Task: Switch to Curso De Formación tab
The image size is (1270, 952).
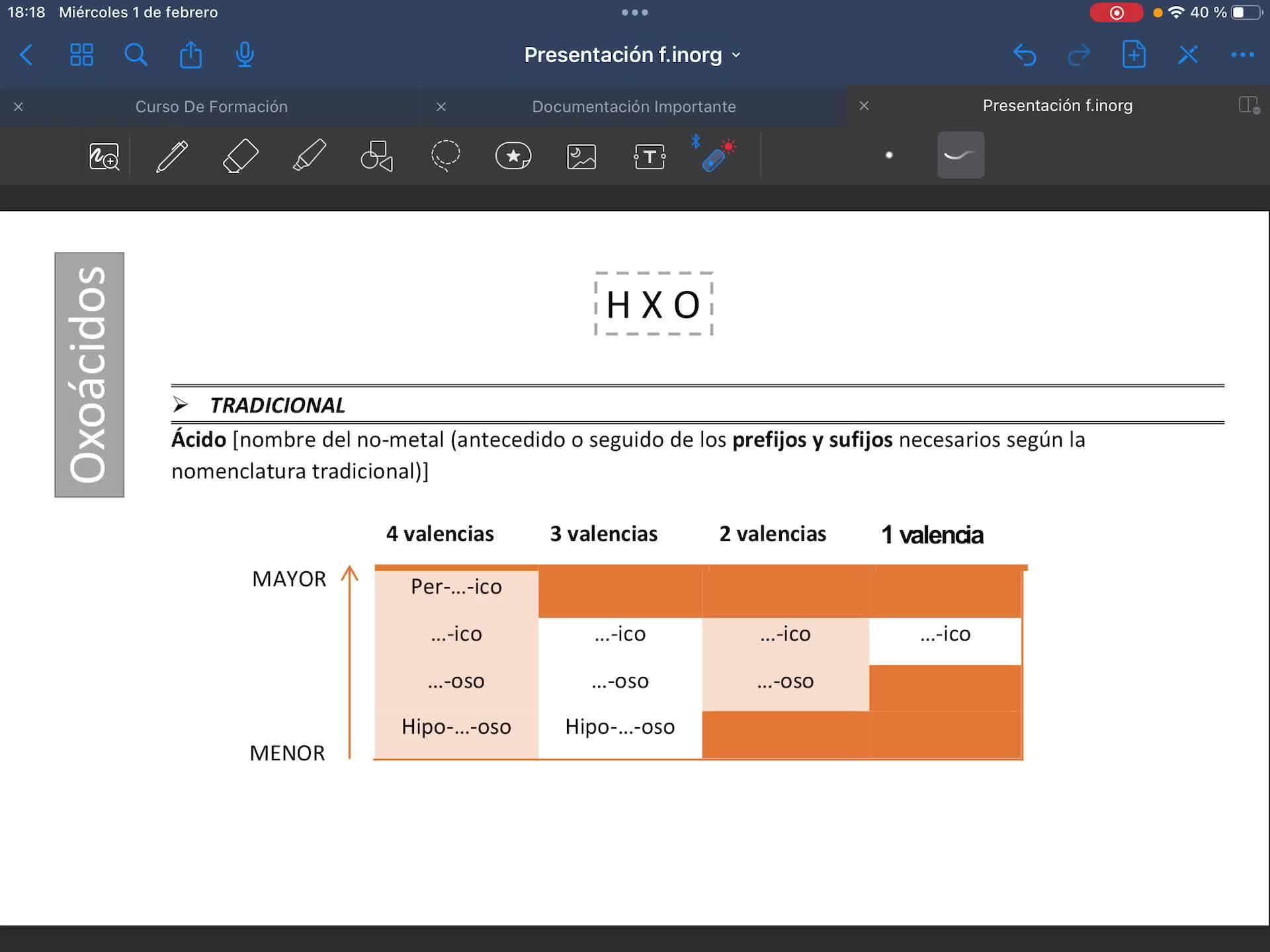Action: (211, 106)
